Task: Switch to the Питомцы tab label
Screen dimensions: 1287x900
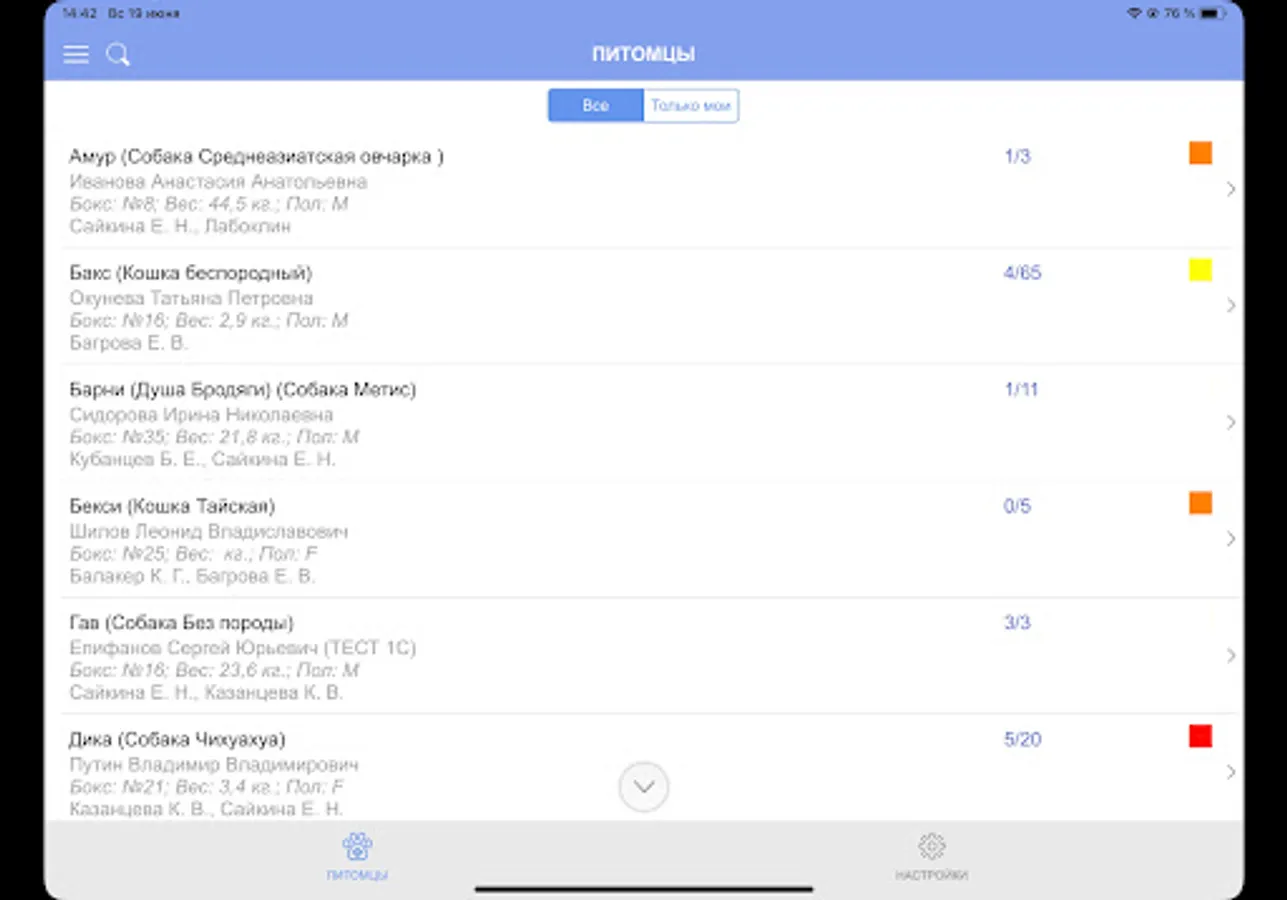Action: pyautogui.click(x=357, y=875)
